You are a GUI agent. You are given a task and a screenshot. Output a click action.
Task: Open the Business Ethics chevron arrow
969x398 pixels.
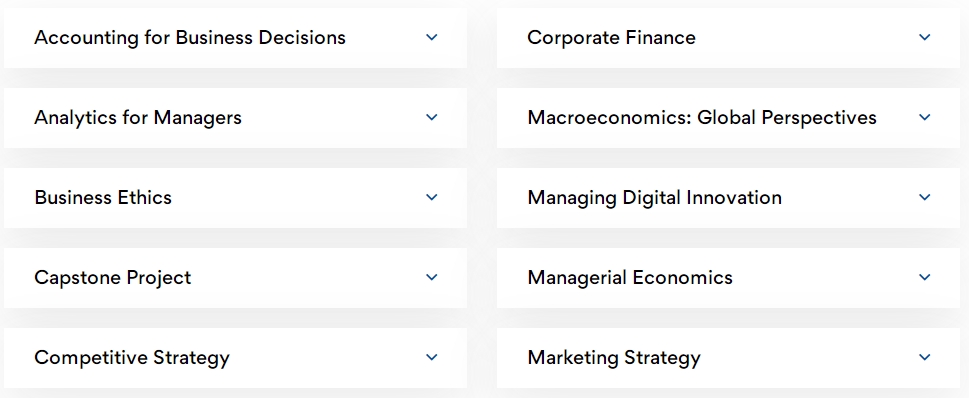click(432, 198)
